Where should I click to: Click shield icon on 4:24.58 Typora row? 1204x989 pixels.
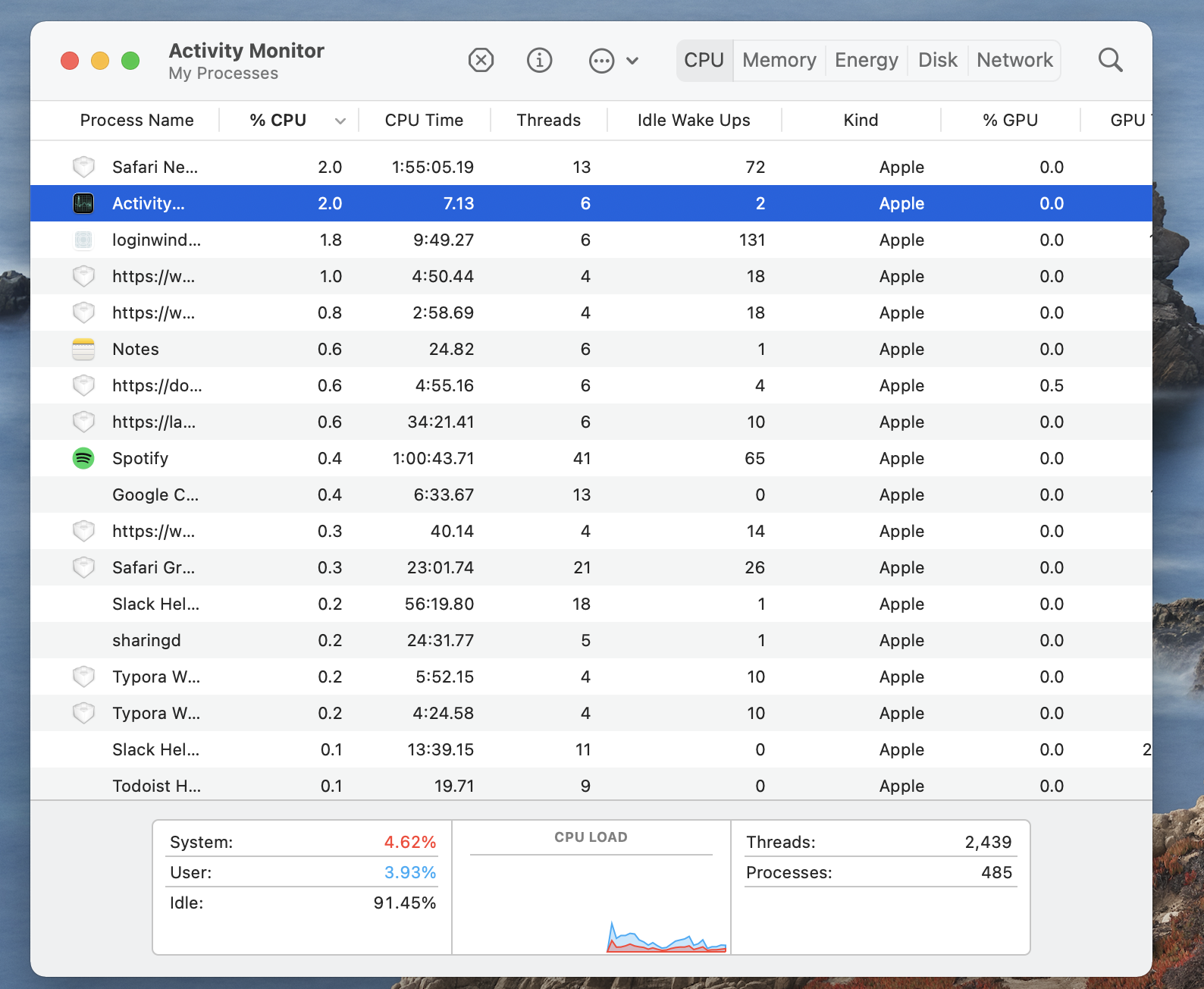[x=83, y=713]
